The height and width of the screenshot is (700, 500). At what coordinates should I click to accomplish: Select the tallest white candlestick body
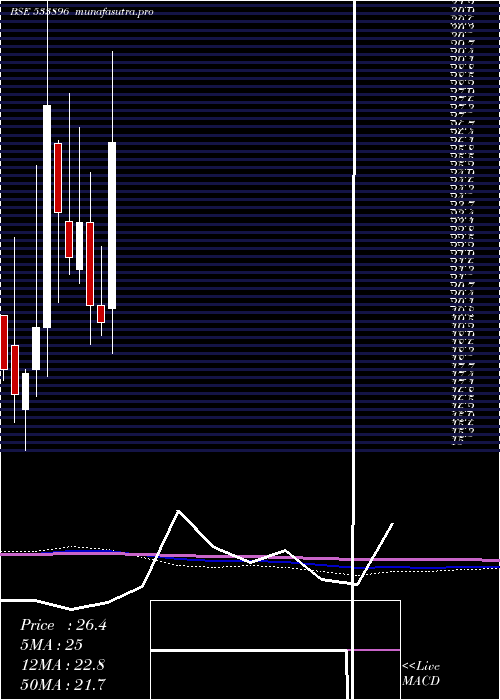point(47,217)
